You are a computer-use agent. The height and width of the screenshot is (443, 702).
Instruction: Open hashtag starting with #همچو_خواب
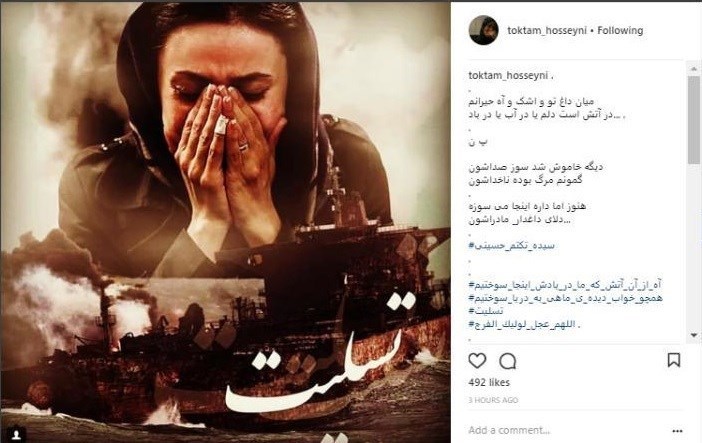tap(565, 298)
